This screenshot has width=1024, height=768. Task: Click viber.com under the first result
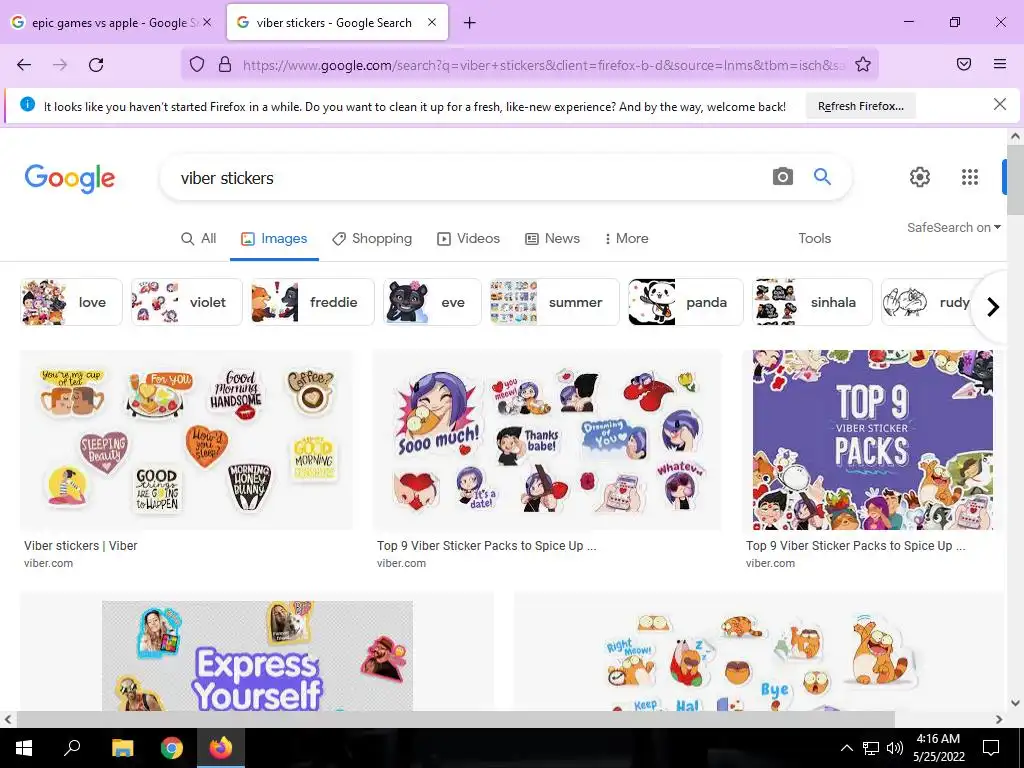tap(48, 563)
